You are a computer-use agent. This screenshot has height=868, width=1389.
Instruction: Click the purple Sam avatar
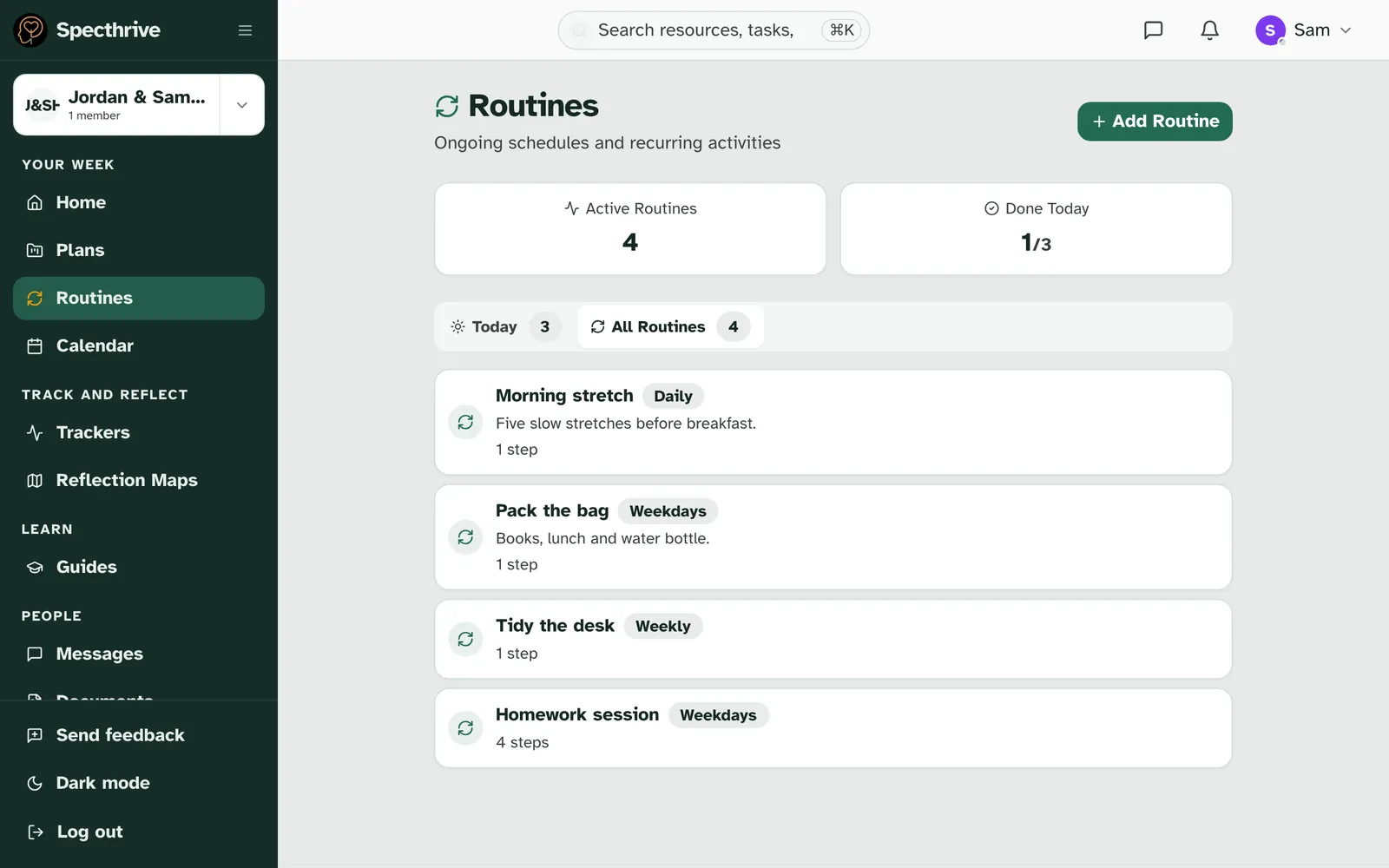1270,30
